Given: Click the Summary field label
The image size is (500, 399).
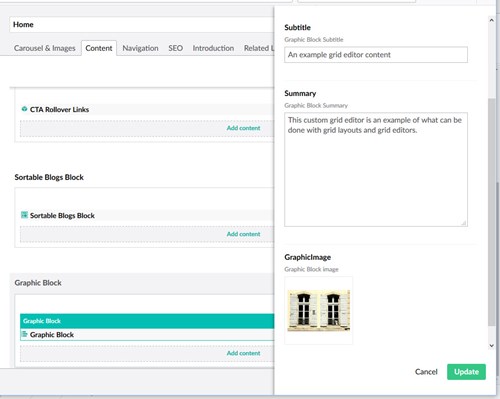Looking at the screenshot, I should tap(300, 93).
